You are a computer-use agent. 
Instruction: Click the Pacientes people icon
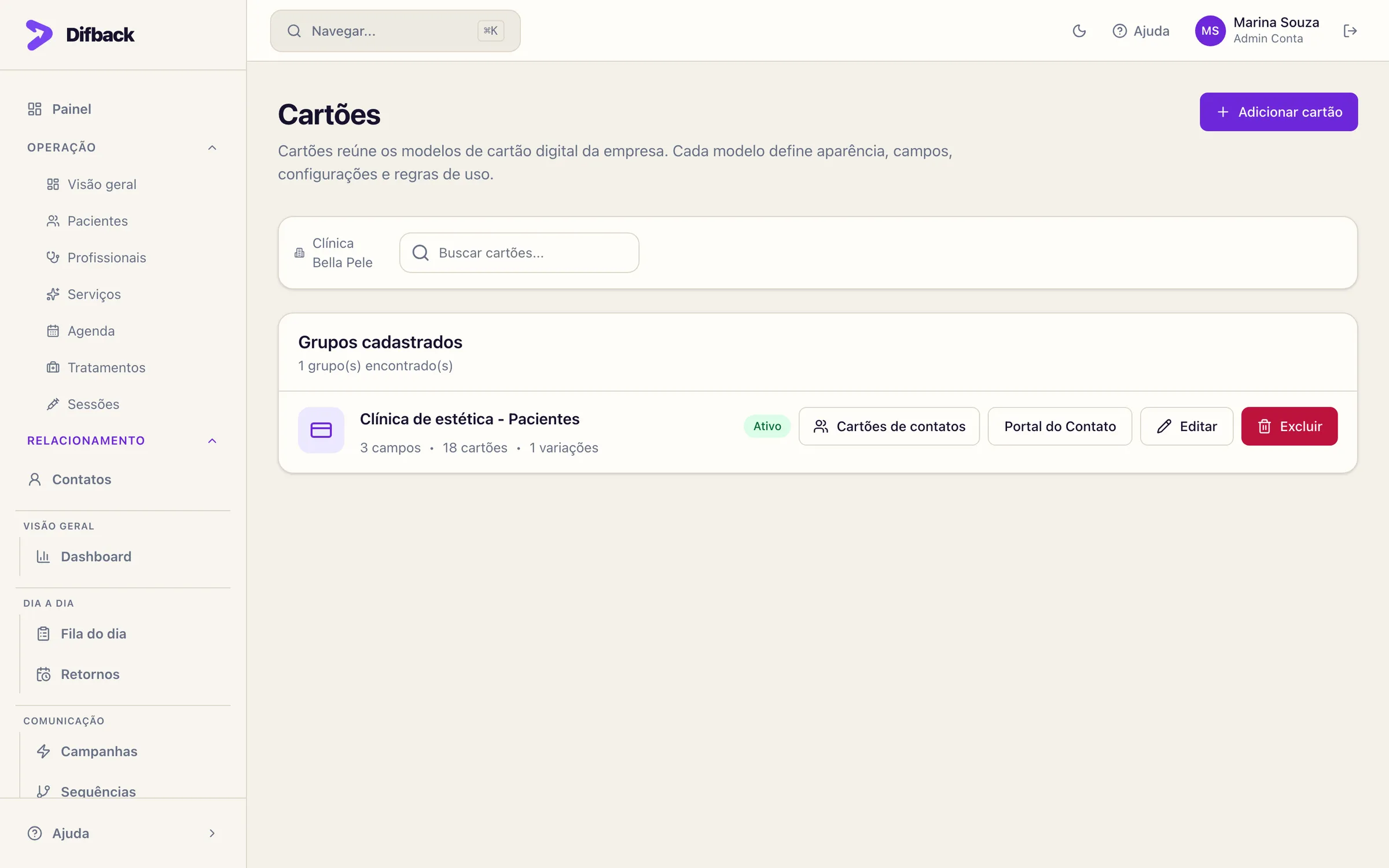coord(53,220)
